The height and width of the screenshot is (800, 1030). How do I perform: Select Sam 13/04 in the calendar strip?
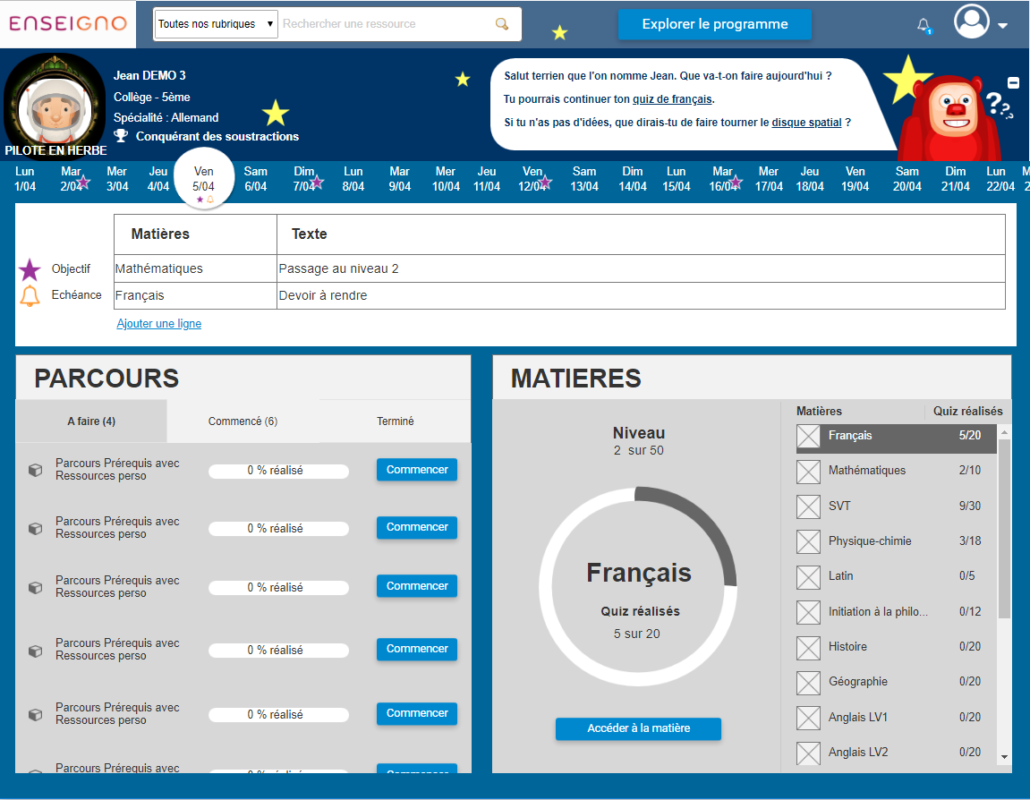coord(584,179)
